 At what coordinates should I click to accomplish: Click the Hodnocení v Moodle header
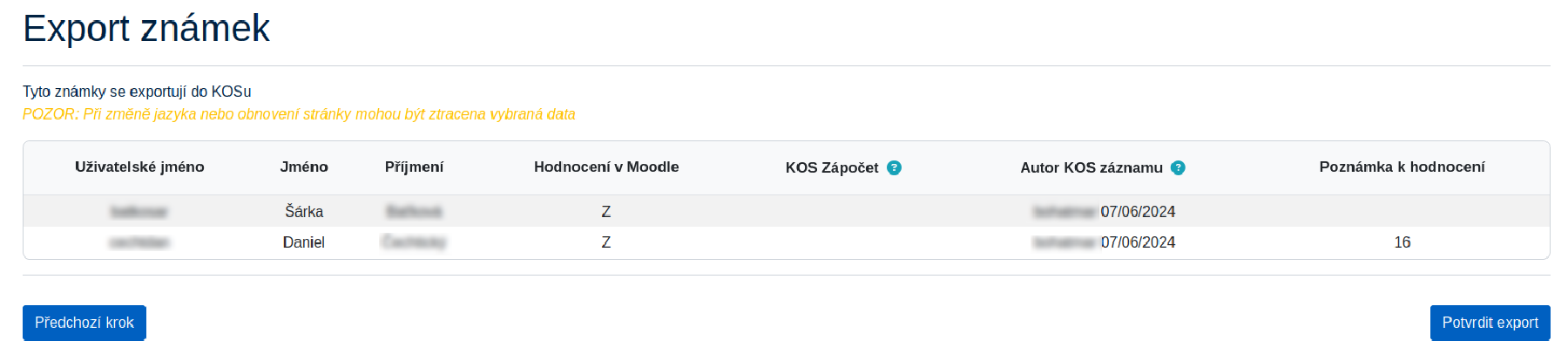pyautogui.click(x=606, y=167)
